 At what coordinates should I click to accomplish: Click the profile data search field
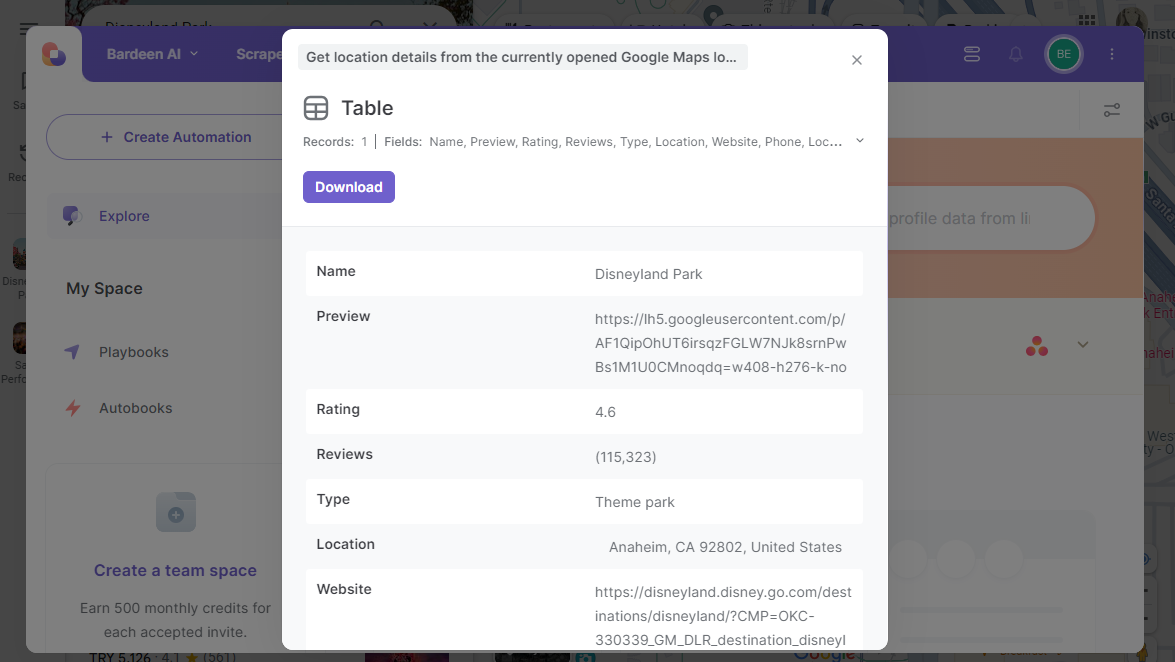pyautogui.click(x=989, y=218)
